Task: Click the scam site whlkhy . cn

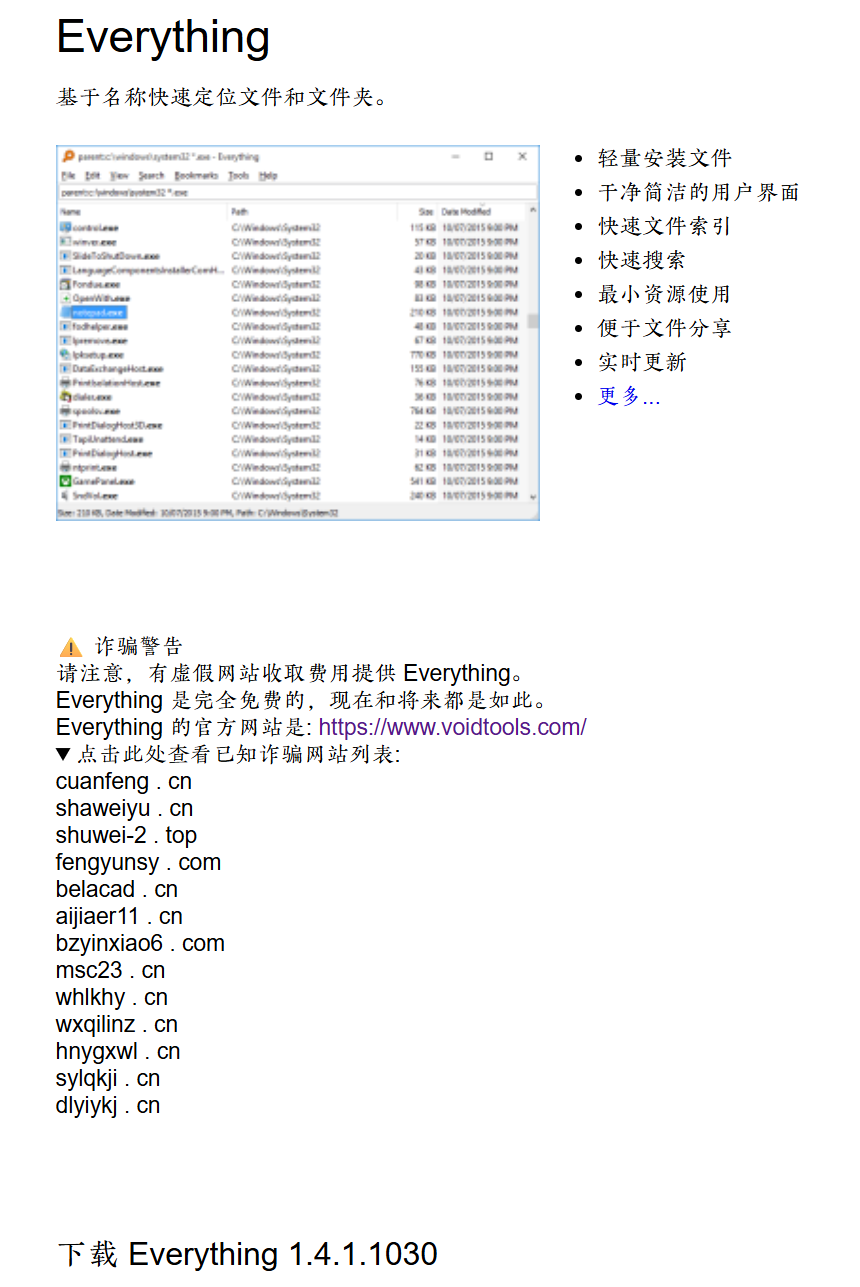Action: [112, 997]
